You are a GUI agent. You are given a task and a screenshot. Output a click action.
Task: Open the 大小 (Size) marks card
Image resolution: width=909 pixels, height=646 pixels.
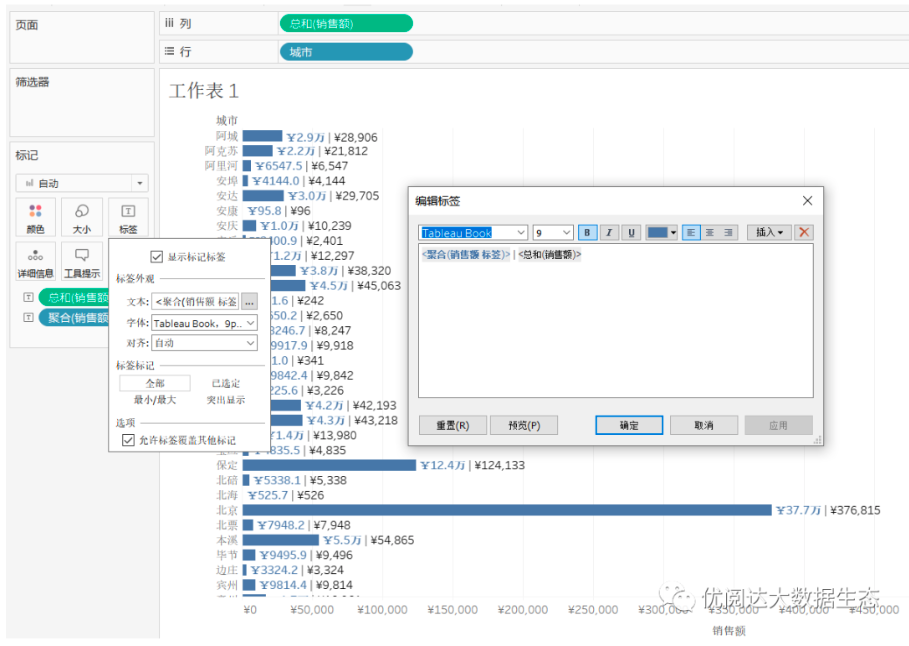pos(82,217)
